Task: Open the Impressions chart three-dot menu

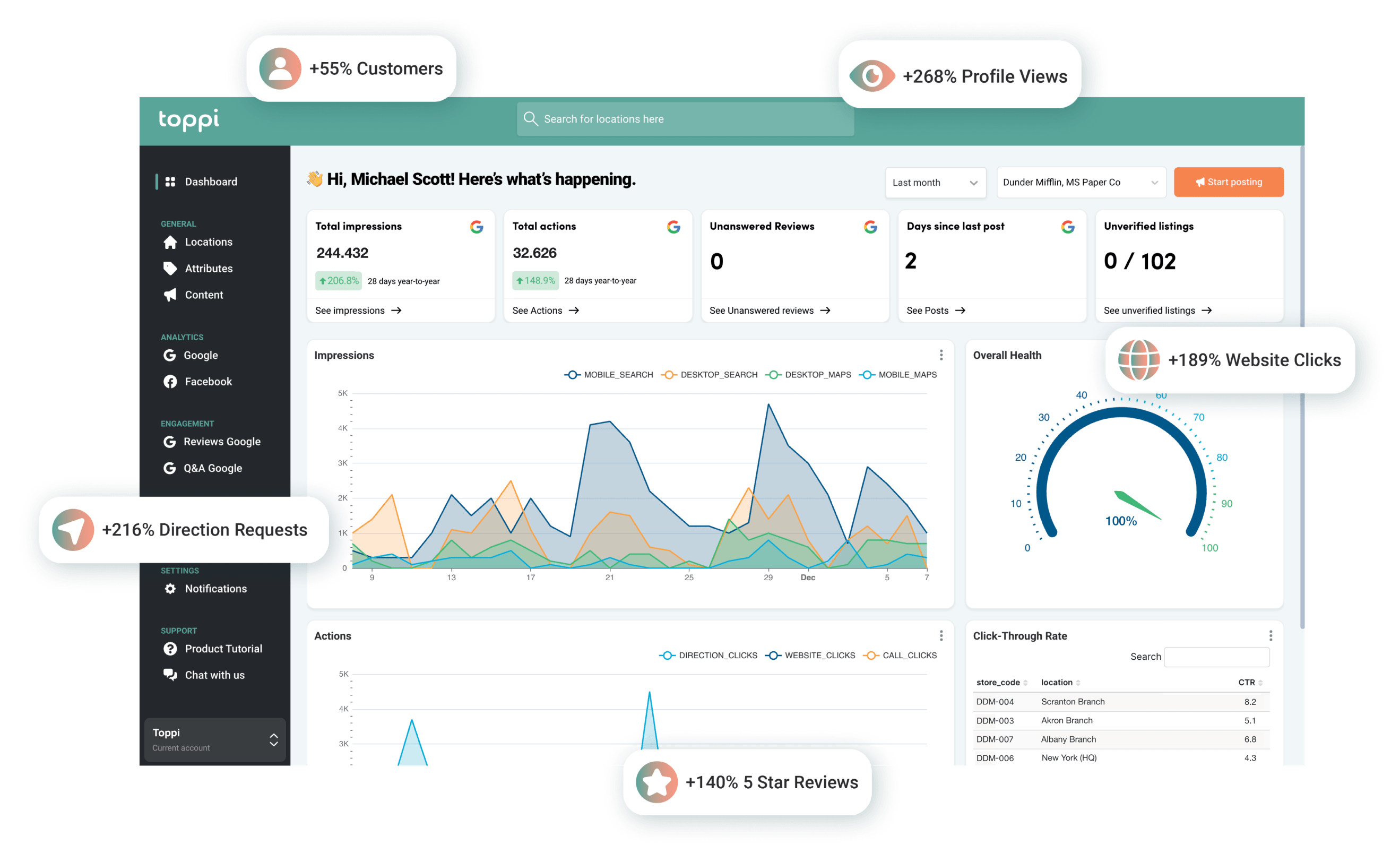Action: click(x=941, y=355)
